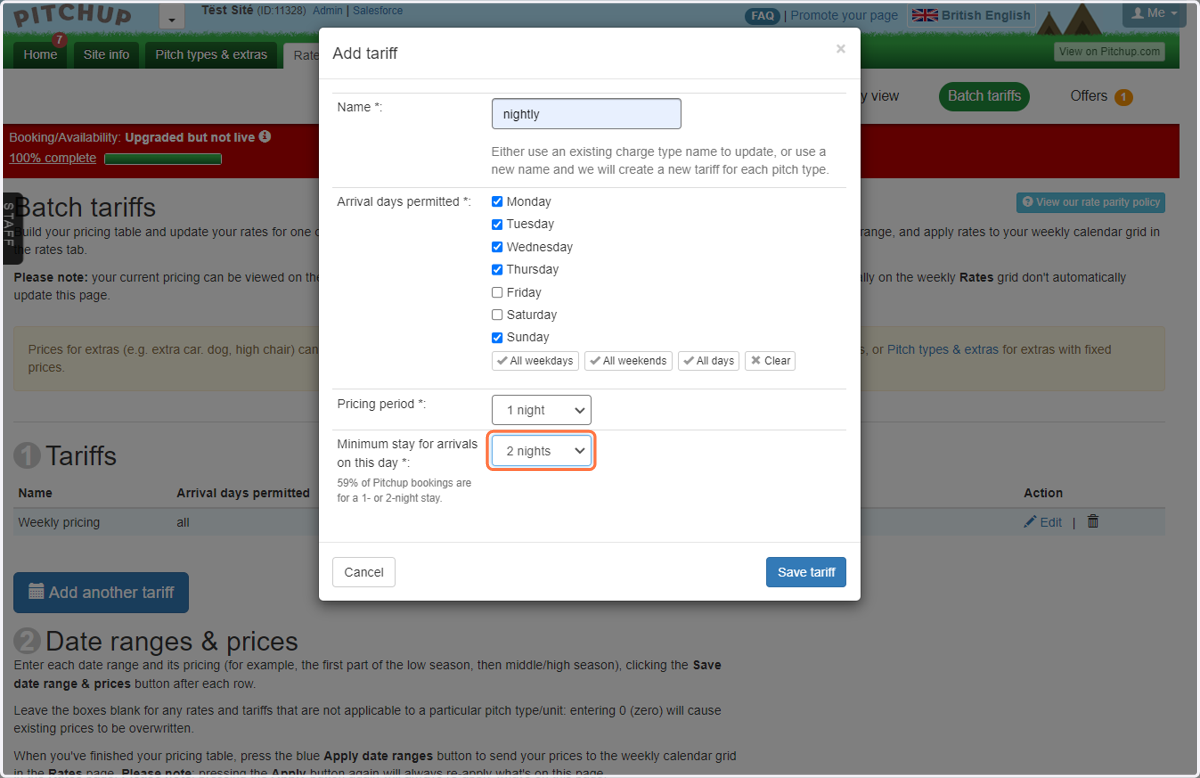Image resolution: width=1200 pixels, height=778 pixels.
Task: Check the Saturday arrival day
Action: [x=497, y=315]
